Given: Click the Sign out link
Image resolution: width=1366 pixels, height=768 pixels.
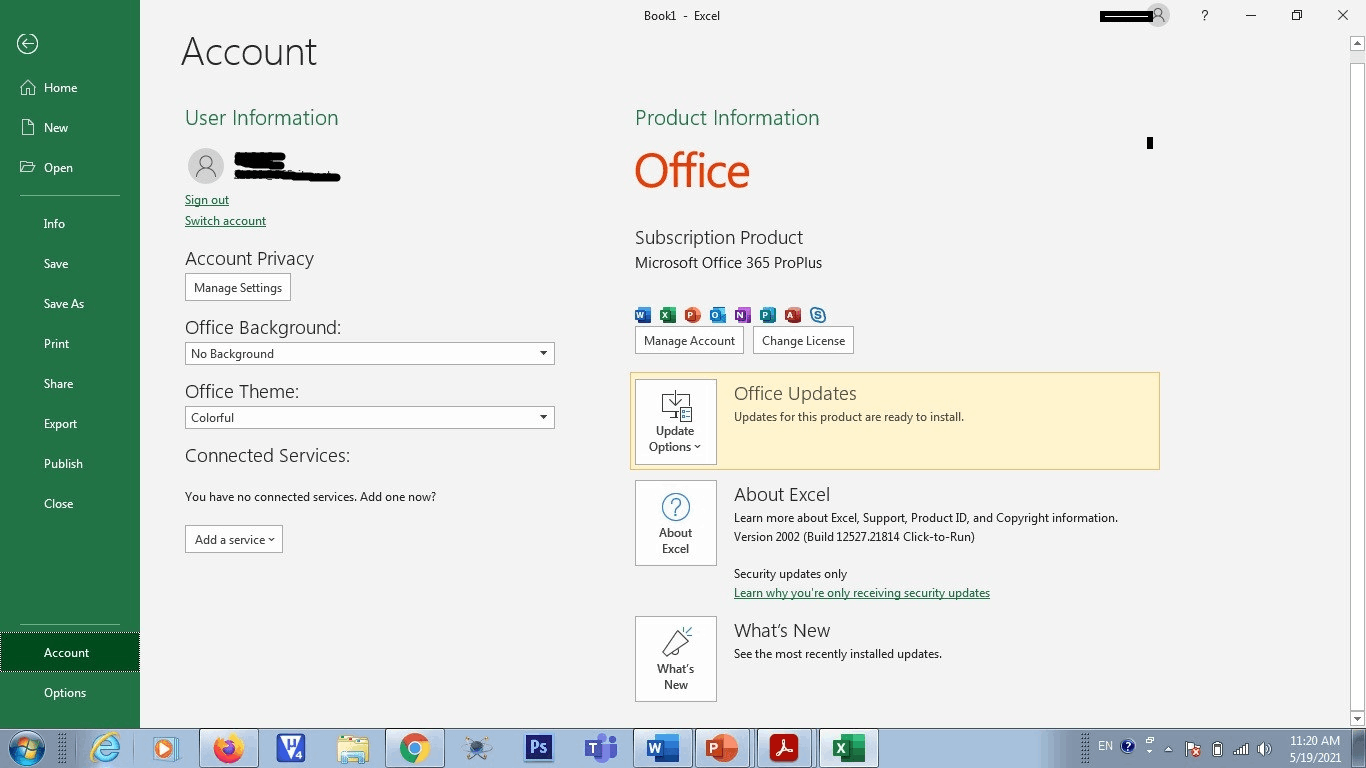Looking at the screenshot, I should coord(207,200).
